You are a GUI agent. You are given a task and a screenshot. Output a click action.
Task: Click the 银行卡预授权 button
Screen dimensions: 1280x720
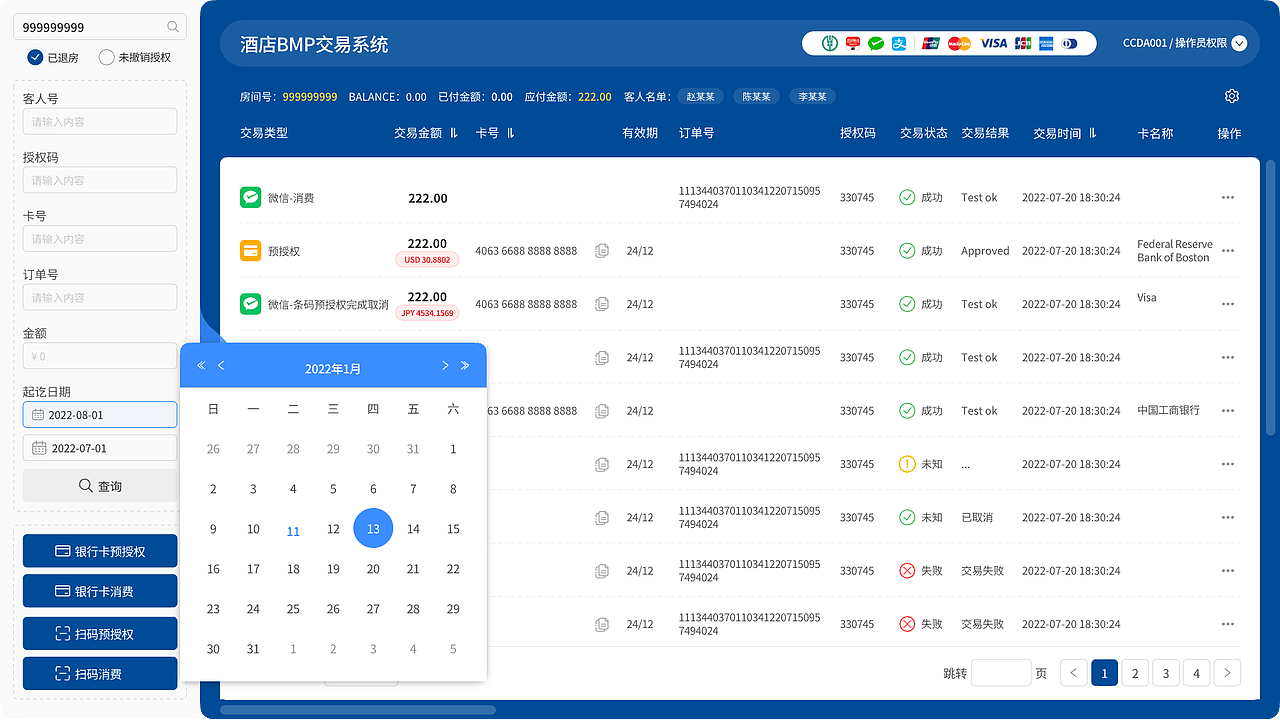tap(100, 551)
